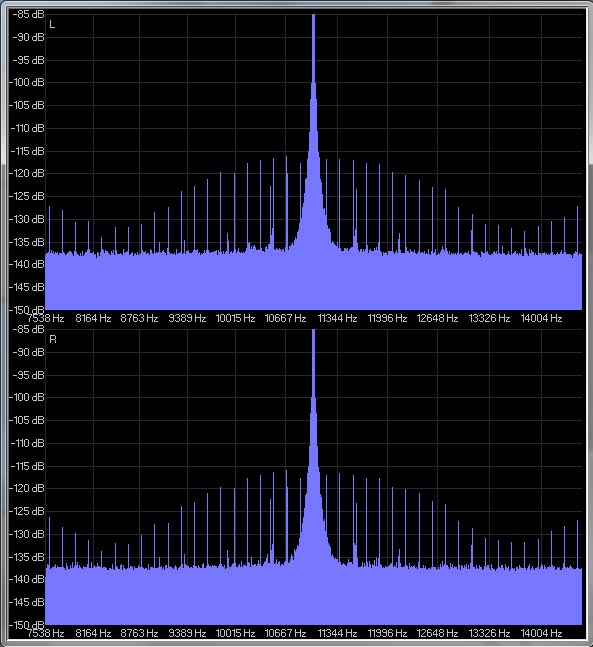Select the 10015 Hz label under R channel
Viewport: 593px width, 647px height.
[x=235, y=633]
